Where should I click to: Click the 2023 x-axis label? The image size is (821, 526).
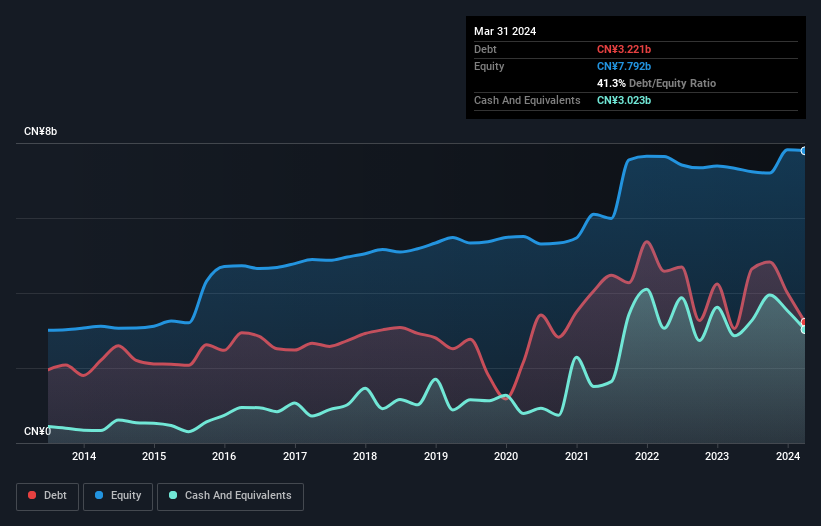(717, 456)
